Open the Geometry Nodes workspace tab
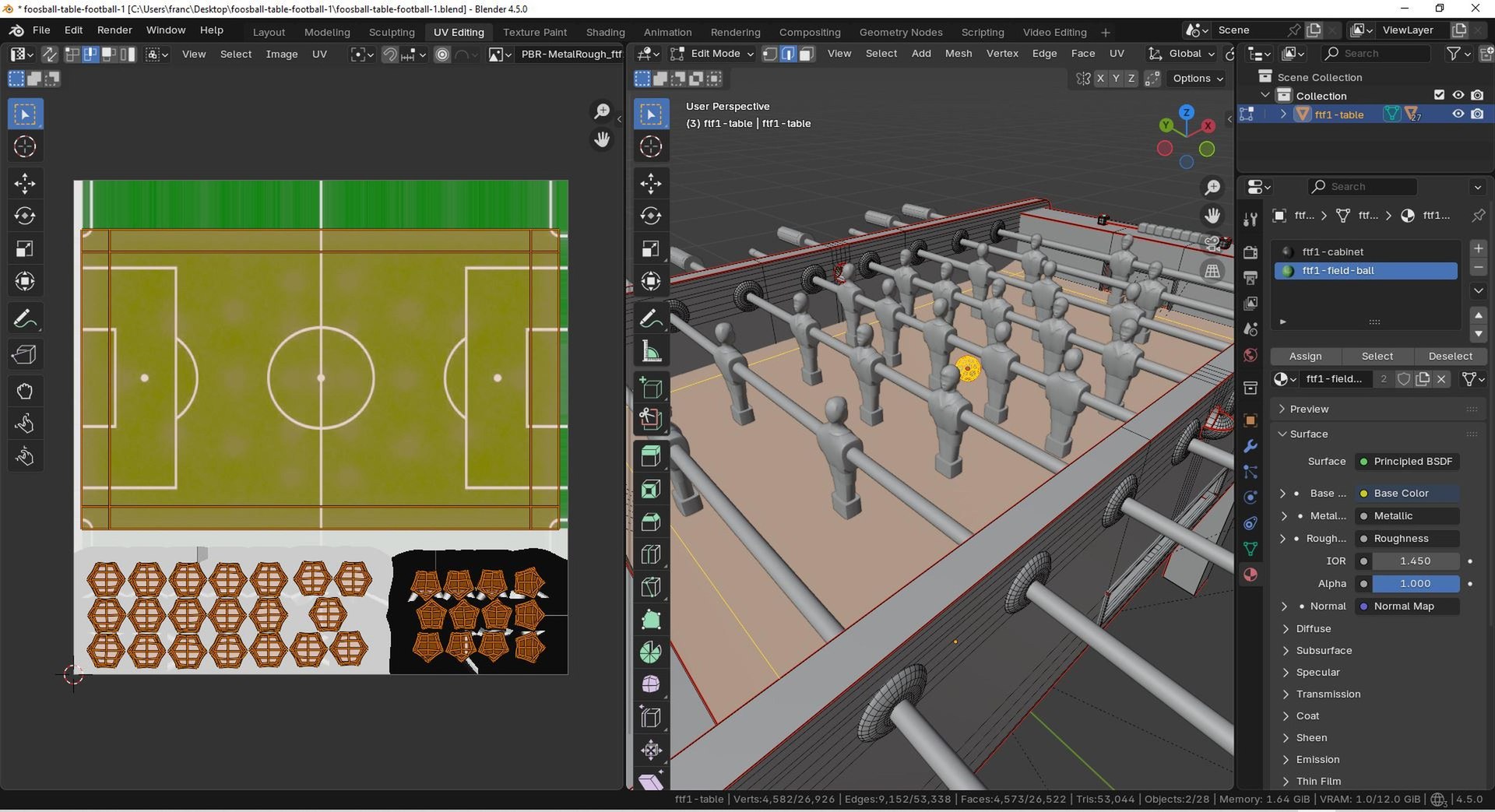1495x812 pixels. coord(901,32)
